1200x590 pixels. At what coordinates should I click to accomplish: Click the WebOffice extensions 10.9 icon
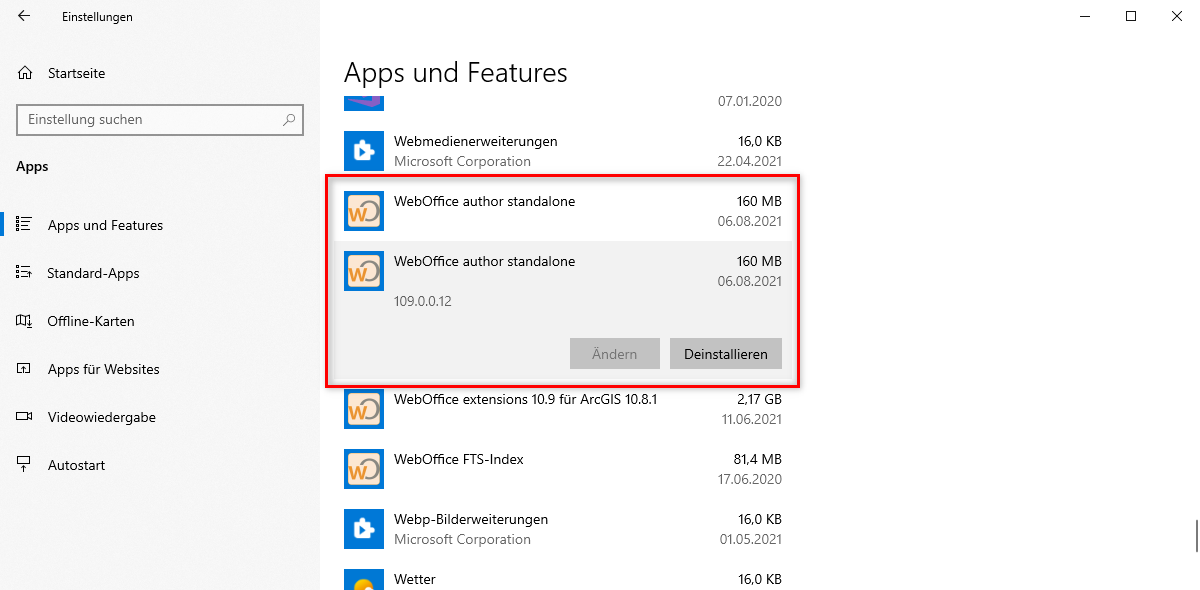363,408
